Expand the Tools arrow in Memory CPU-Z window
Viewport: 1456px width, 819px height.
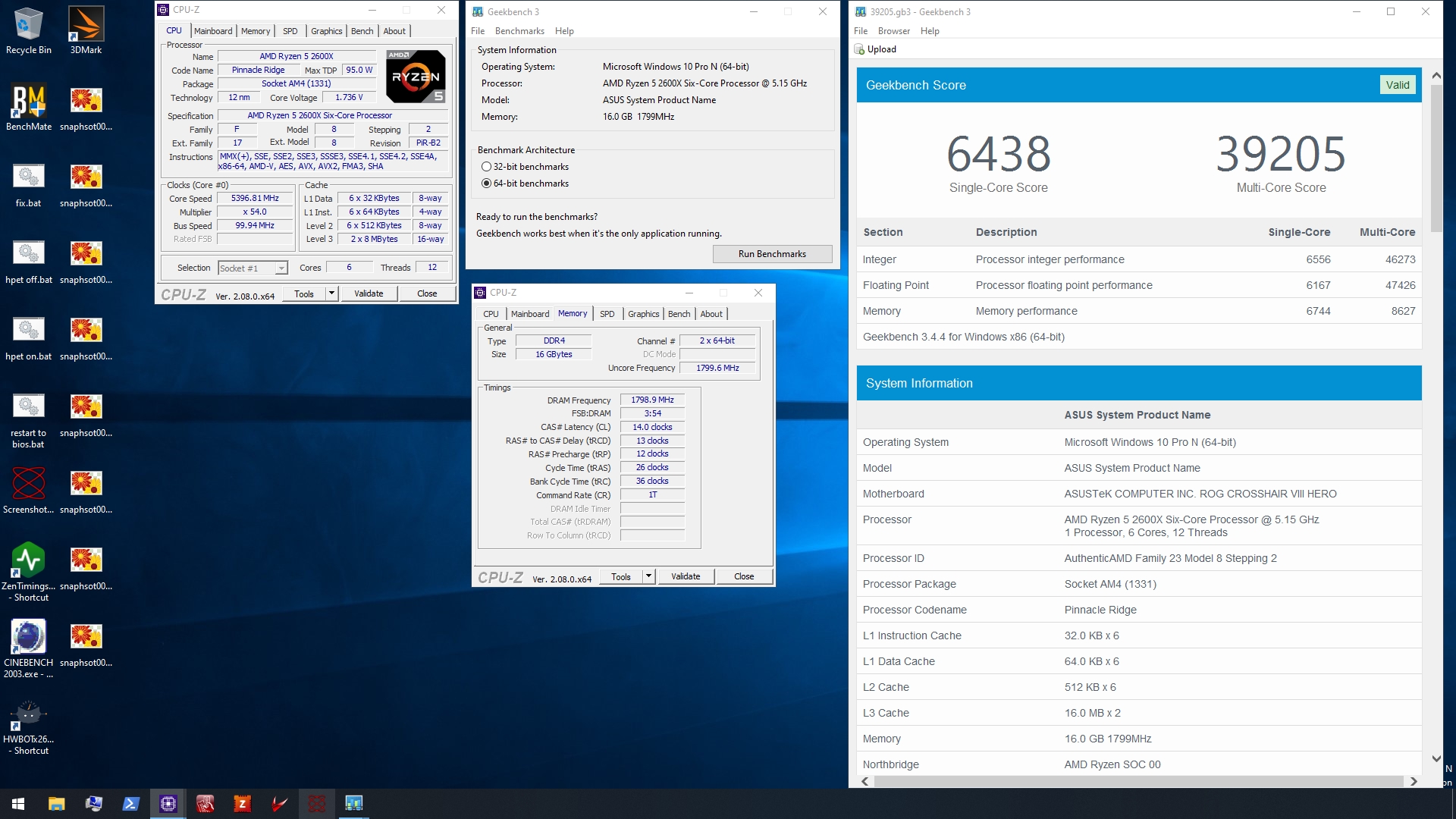click(648, 576)
